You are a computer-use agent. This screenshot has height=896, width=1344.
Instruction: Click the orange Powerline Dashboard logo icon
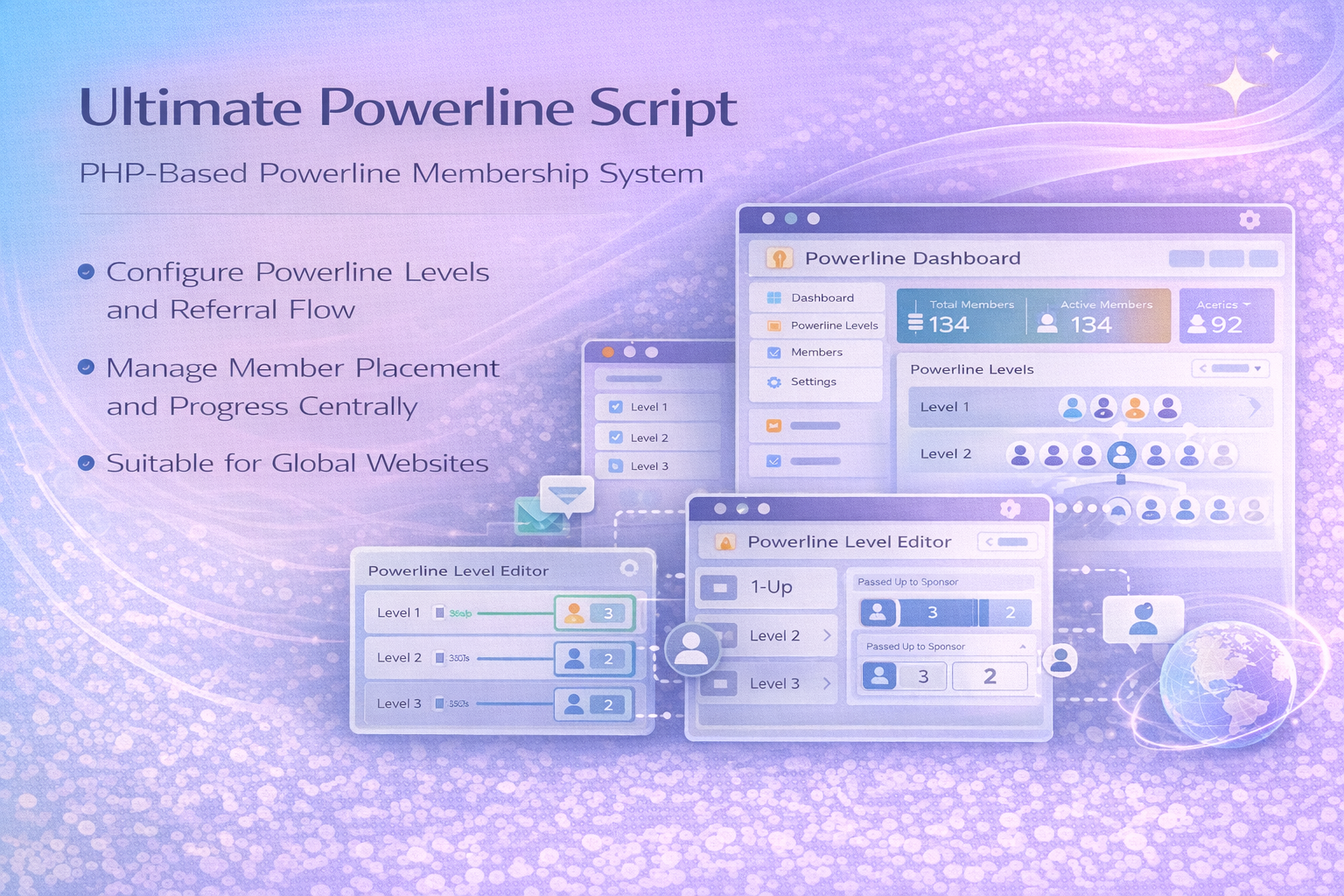coord(779,258)
